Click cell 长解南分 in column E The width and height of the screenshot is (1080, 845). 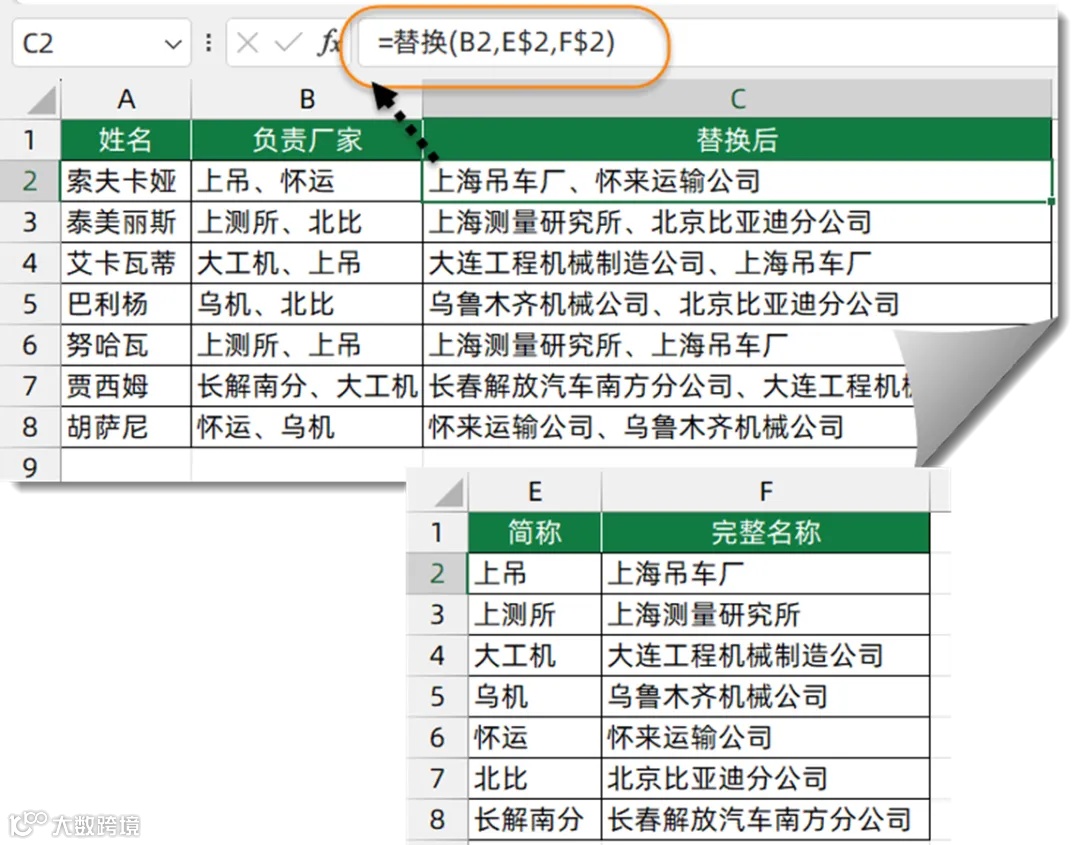pyautogui.click(x=534, y=819)
